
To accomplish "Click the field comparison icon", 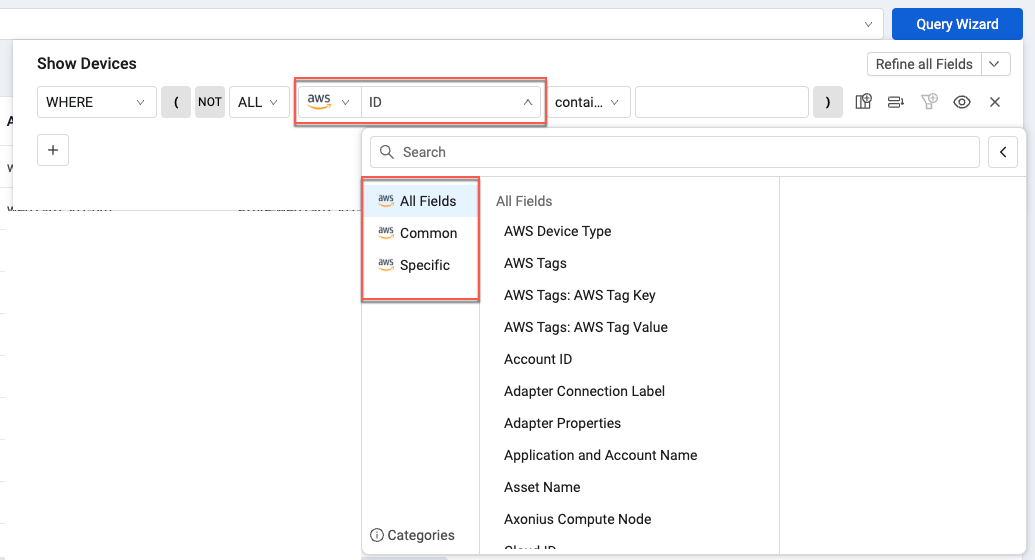I will click(x=896, y=102).
